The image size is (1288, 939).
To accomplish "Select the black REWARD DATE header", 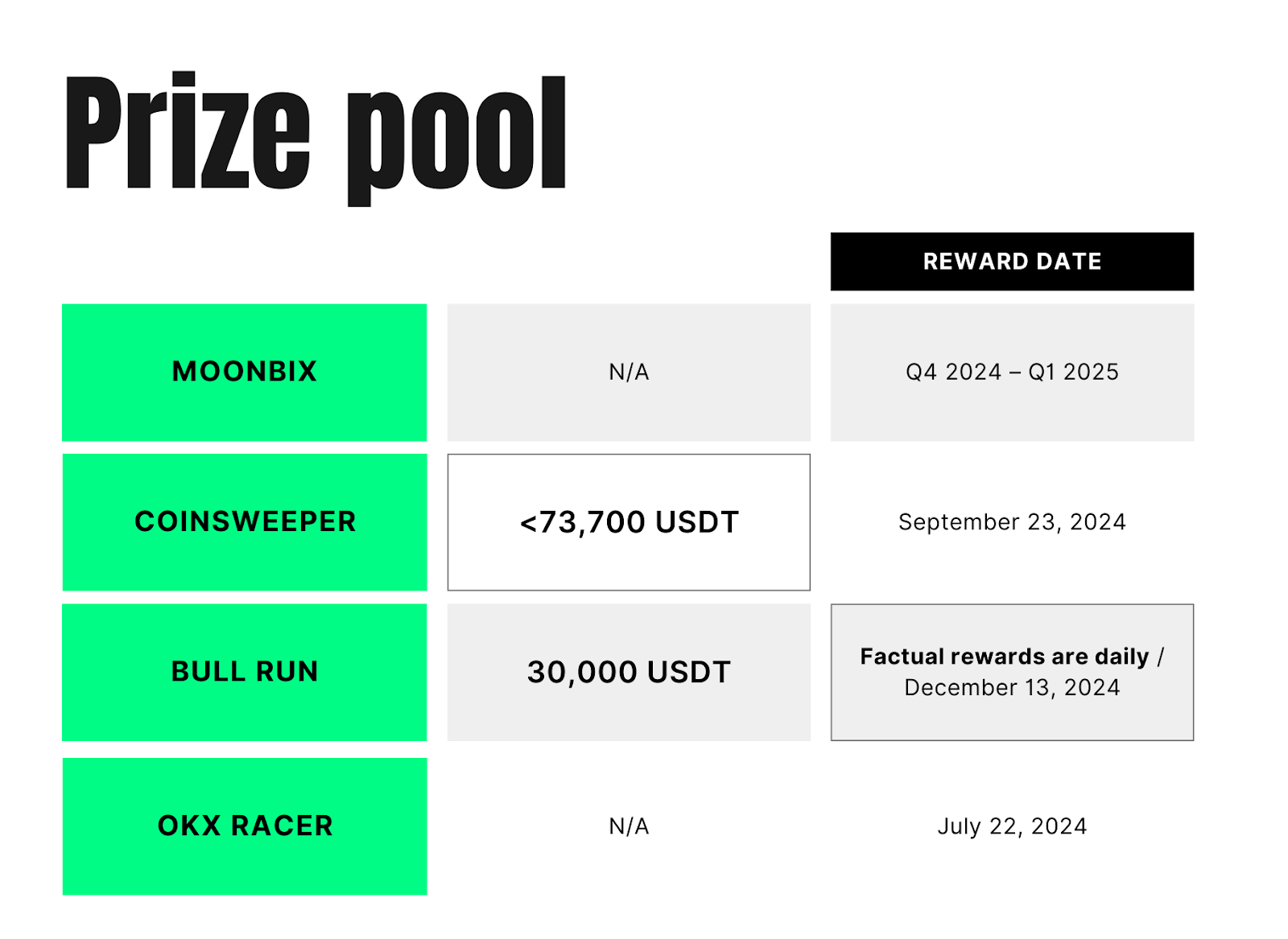I will 1012,262.
